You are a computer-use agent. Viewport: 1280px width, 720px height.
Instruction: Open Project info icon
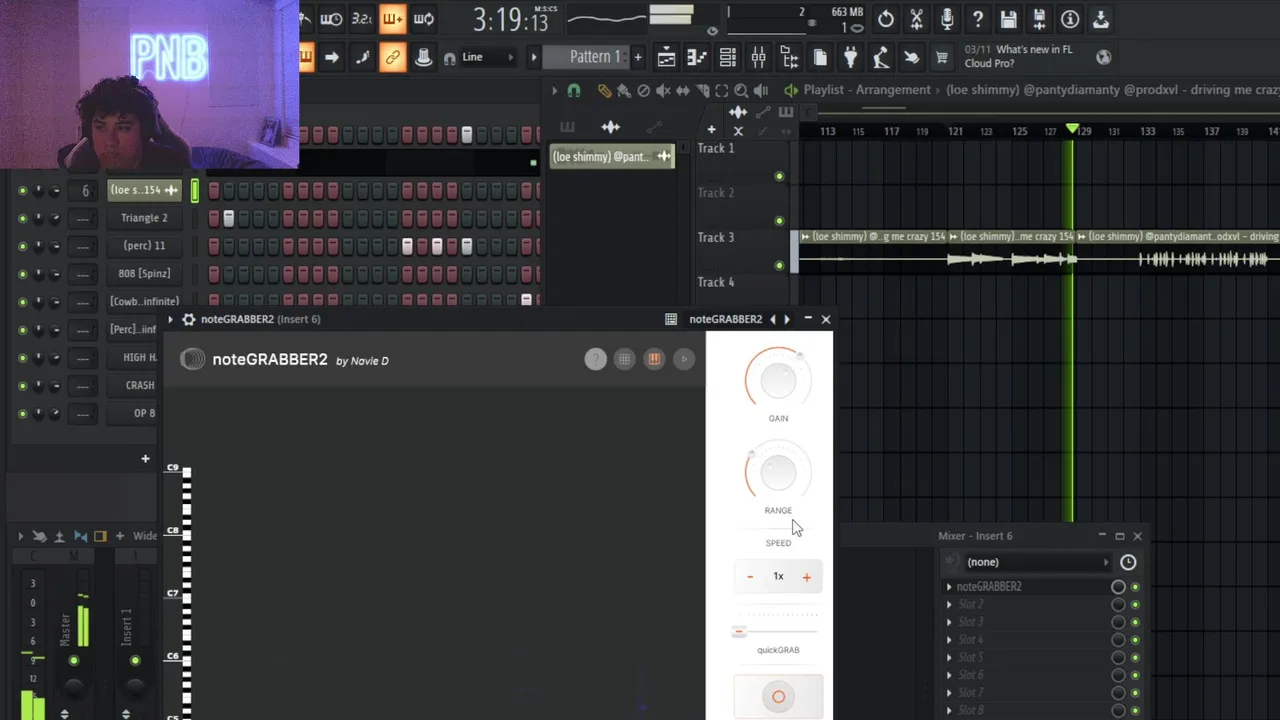tap(1070, 19)
